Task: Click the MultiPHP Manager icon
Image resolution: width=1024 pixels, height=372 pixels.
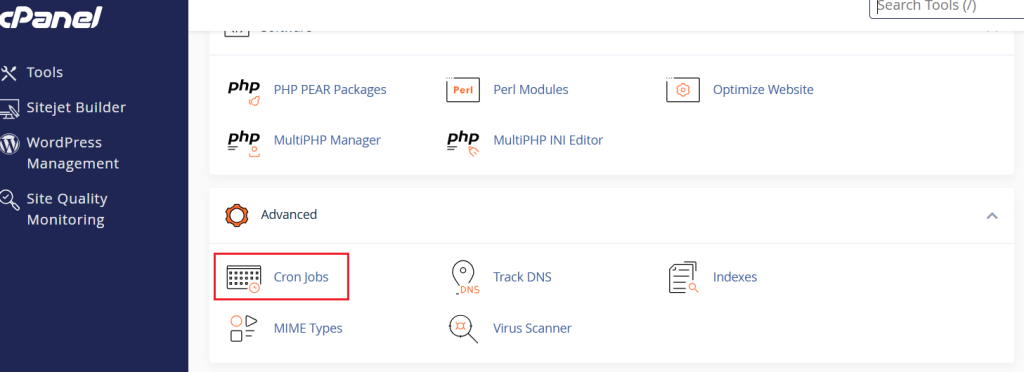Action: point(244,144)
